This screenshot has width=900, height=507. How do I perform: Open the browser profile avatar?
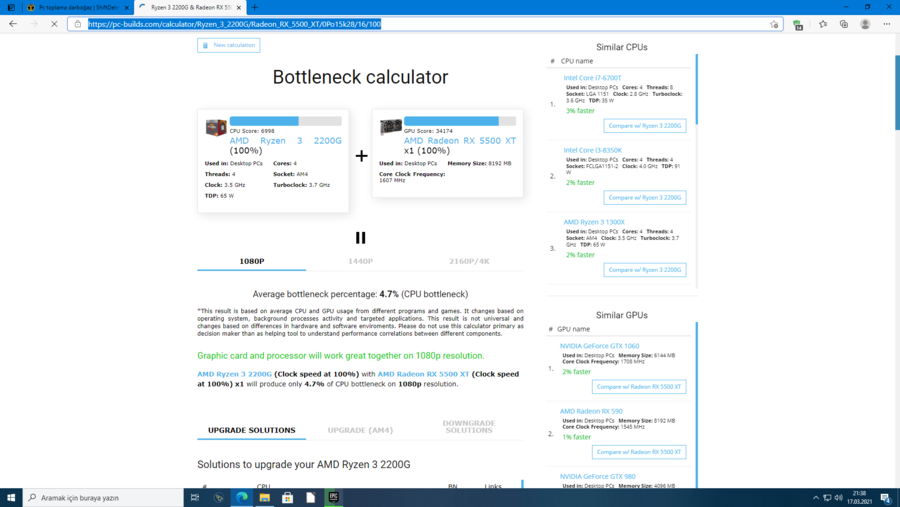pyautogui.click(x=865, y=24)
